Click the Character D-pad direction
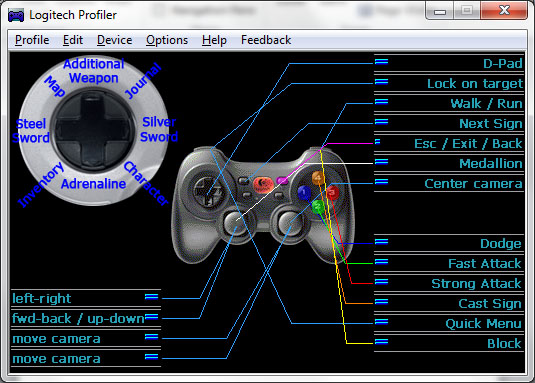Screen dimensions: 535x383 point(146,183)
